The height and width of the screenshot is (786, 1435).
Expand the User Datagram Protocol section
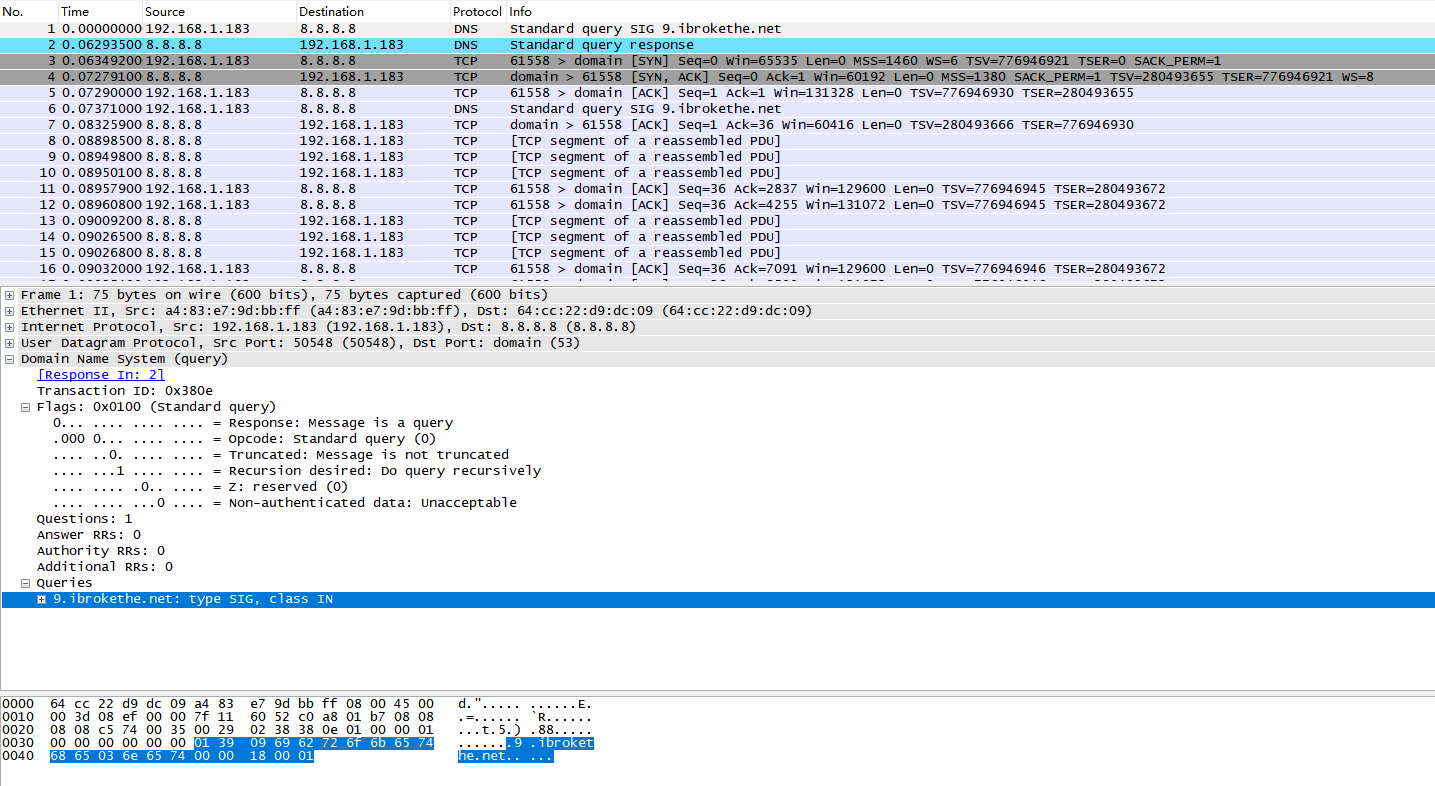[x=10, y=343]
